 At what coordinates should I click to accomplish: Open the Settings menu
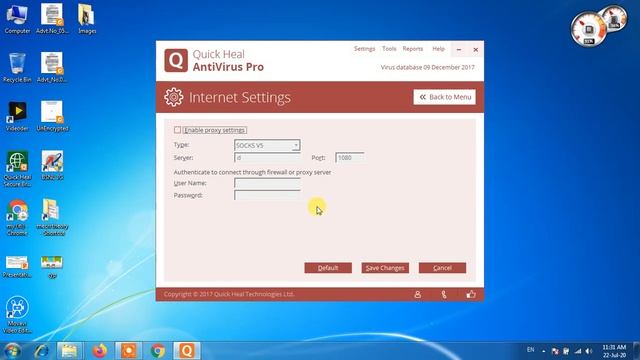(364, 49)
